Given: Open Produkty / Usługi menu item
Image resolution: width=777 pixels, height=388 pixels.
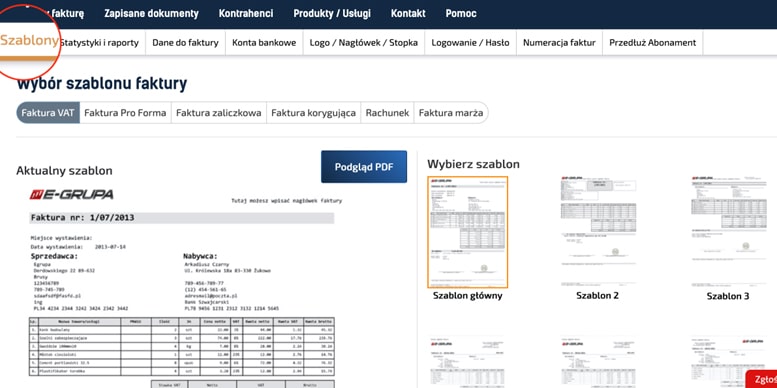Looking at the screenshot, I should [332, 14].
